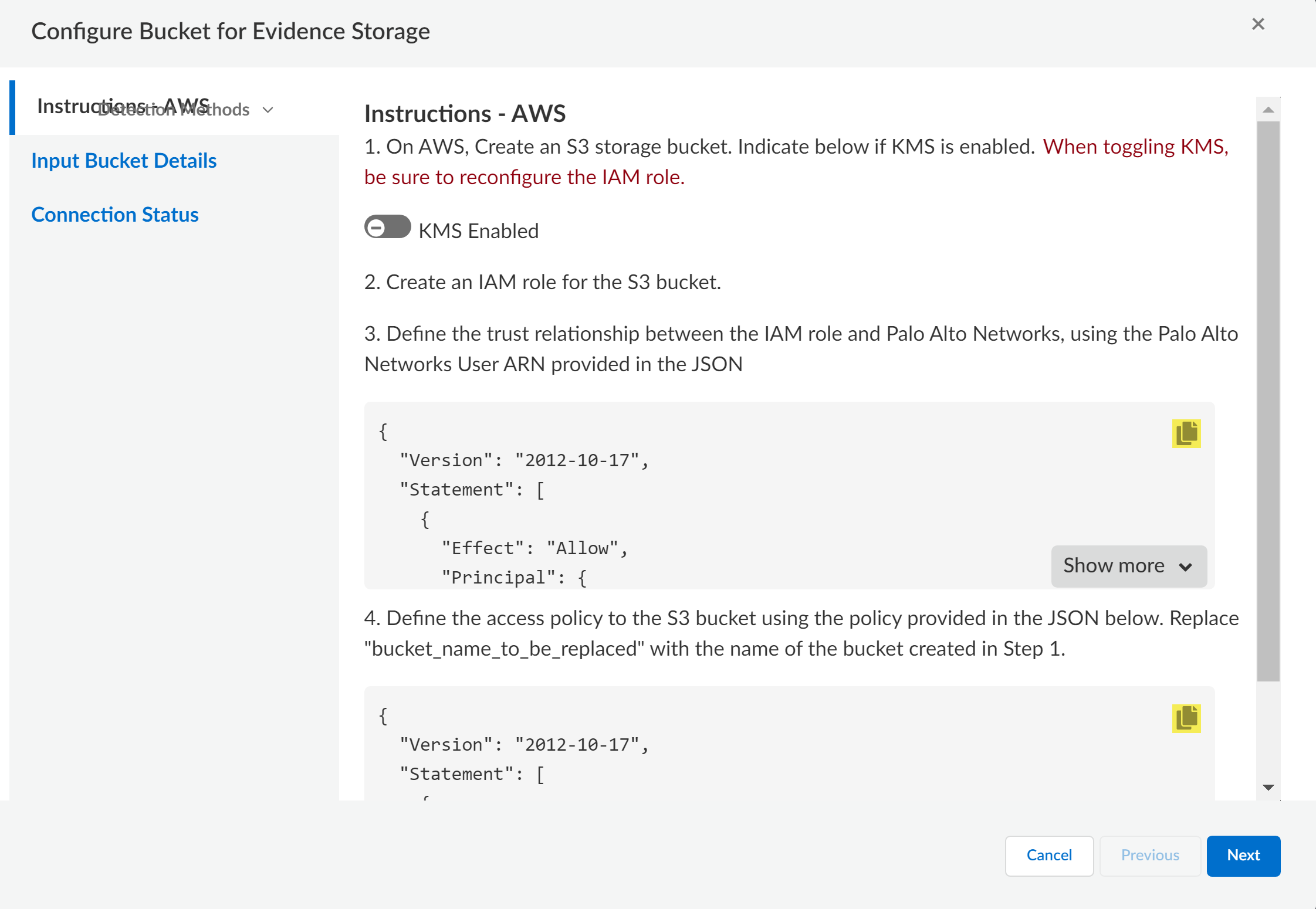Copy the trust relationship JSON
This screenshot has width=1316, height=909.
pos(1186,433)
